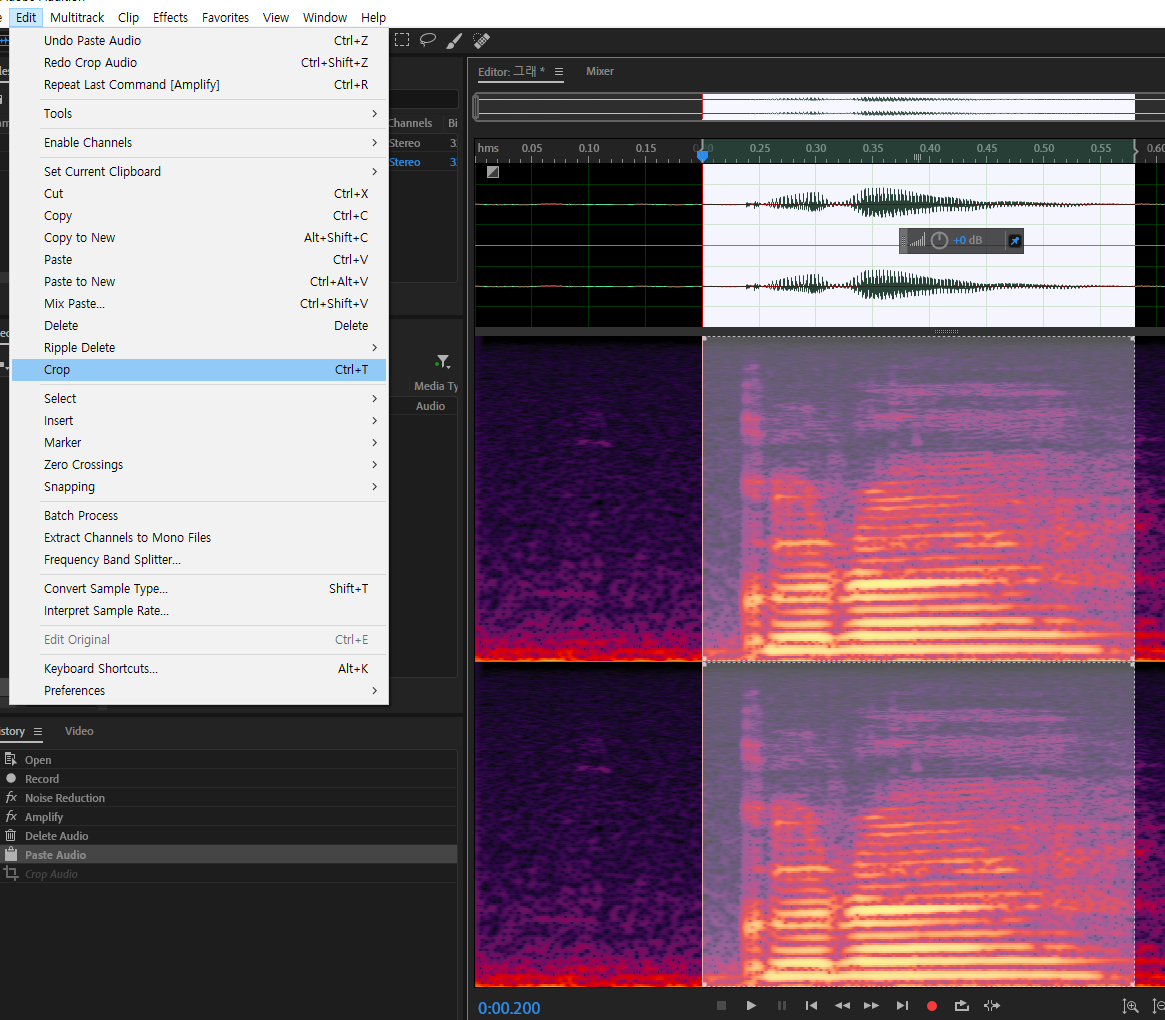The image size is (1165, 1020).
Task: Open the Editor panel hamburger menu
Action: tap(559, 72)
